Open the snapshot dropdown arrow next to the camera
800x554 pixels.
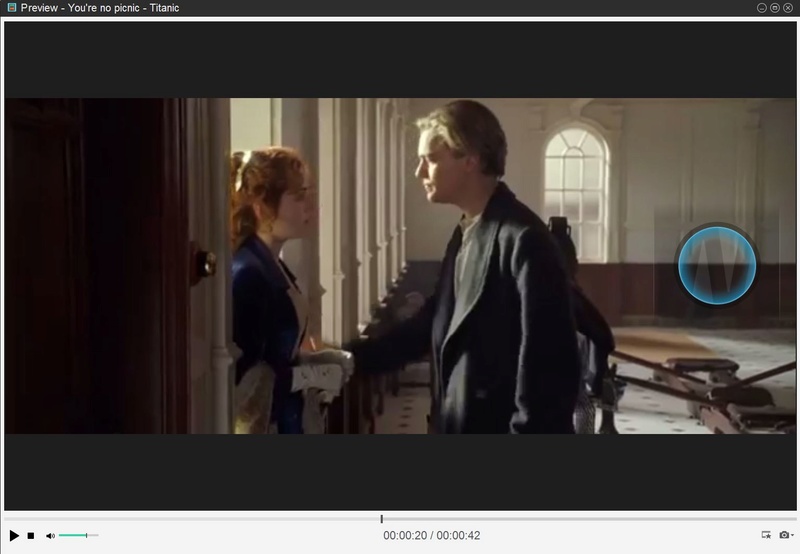click(x=792, y=535)
